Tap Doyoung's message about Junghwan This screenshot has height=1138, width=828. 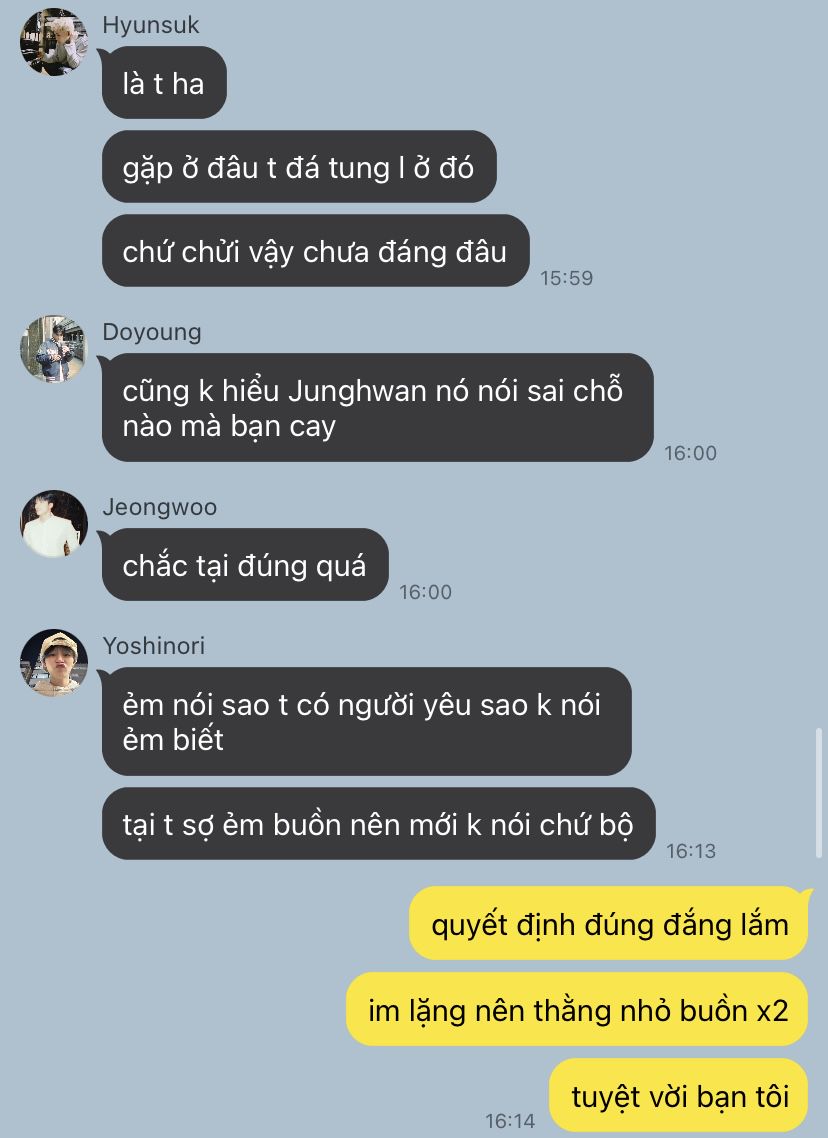377,408
